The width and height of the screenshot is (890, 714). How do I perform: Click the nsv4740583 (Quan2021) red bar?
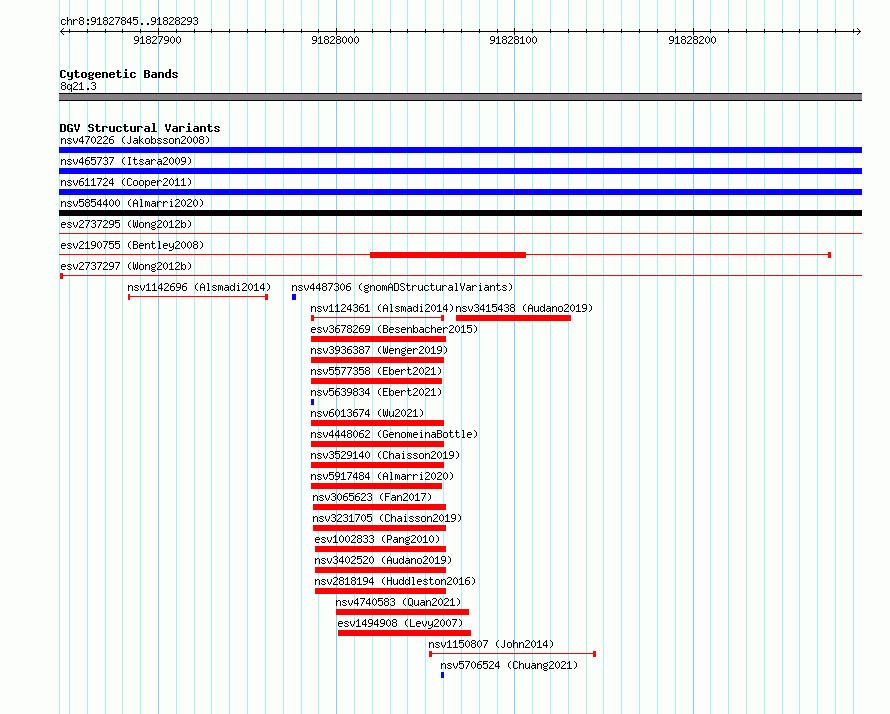[x=402, y=612]
